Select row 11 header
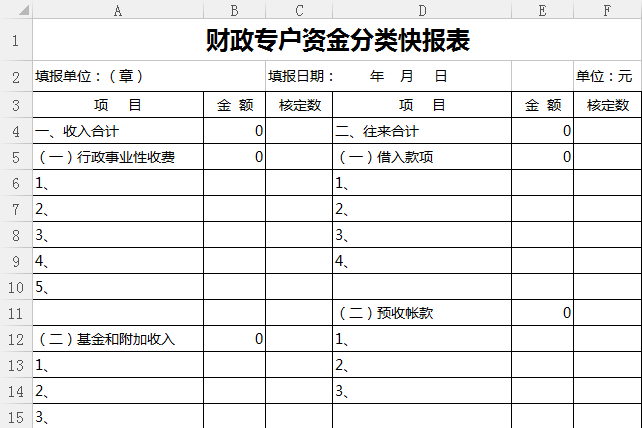The width and height of the screenshot is (642, 428). 16,313
